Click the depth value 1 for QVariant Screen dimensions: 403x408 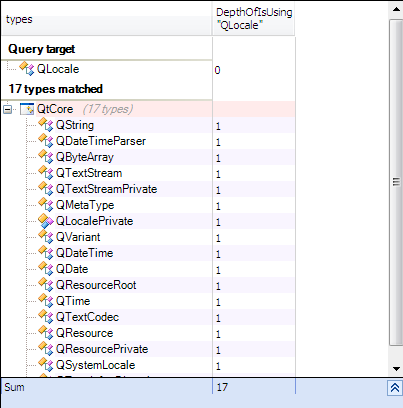(x=218, y=238)
